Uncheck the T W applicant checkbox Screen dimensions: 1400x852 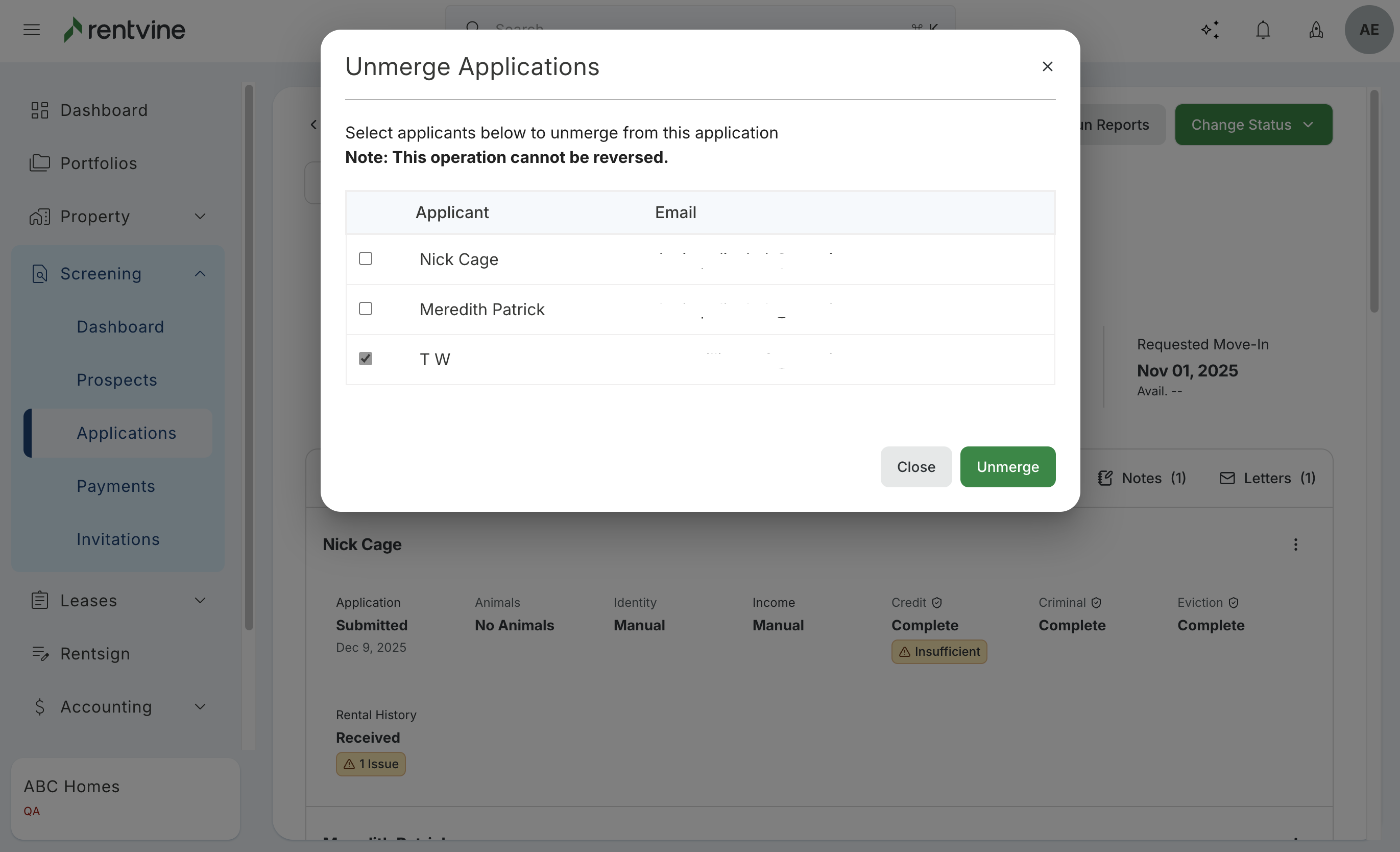click(x=366, y=359)
